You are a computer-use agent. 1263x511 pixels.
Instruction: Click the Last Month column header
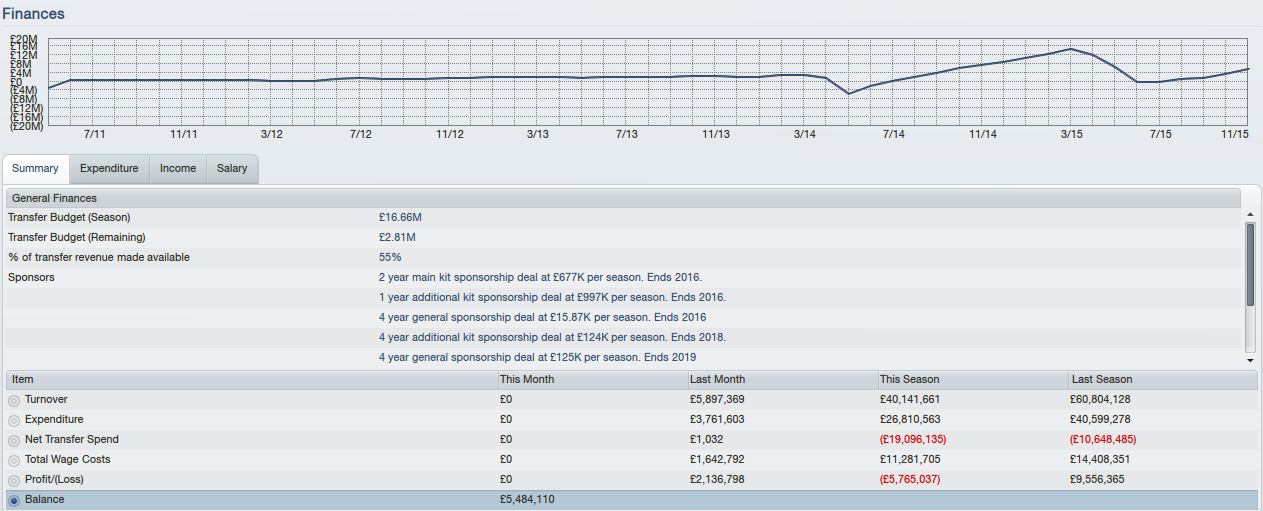tap(781, 380)
